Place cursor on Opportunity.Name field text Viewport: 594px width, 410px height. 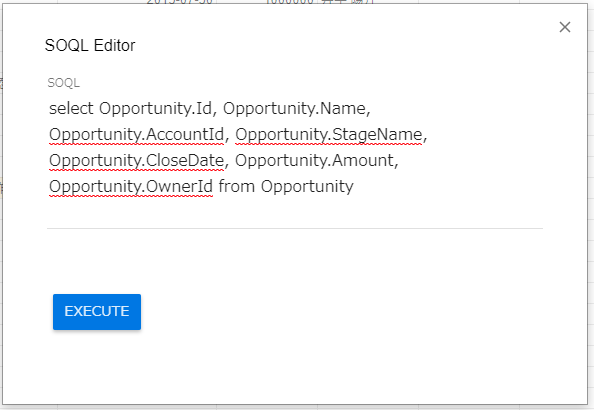296,109
